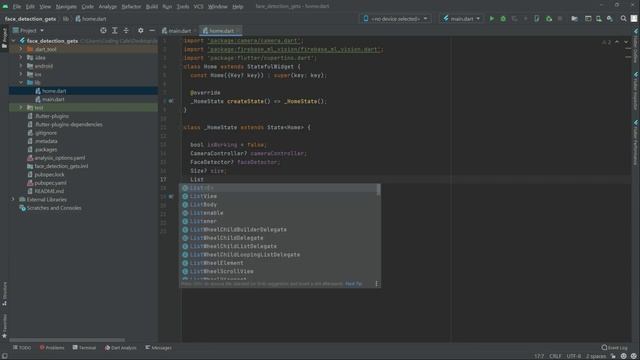Click the Flutter Performance right sidebar button

[x=636, y=143]
